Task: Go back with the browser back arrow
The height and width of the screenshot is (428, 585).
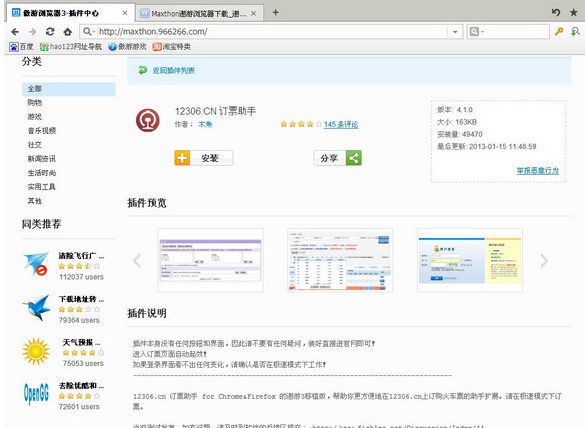Action: (x=15, y=32)
